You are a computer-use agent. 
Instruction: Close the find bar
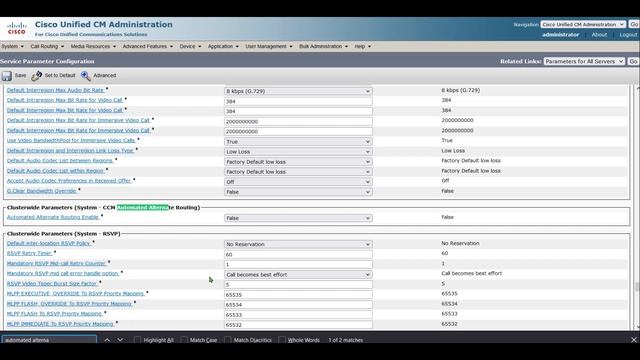[x=633, y=340]
